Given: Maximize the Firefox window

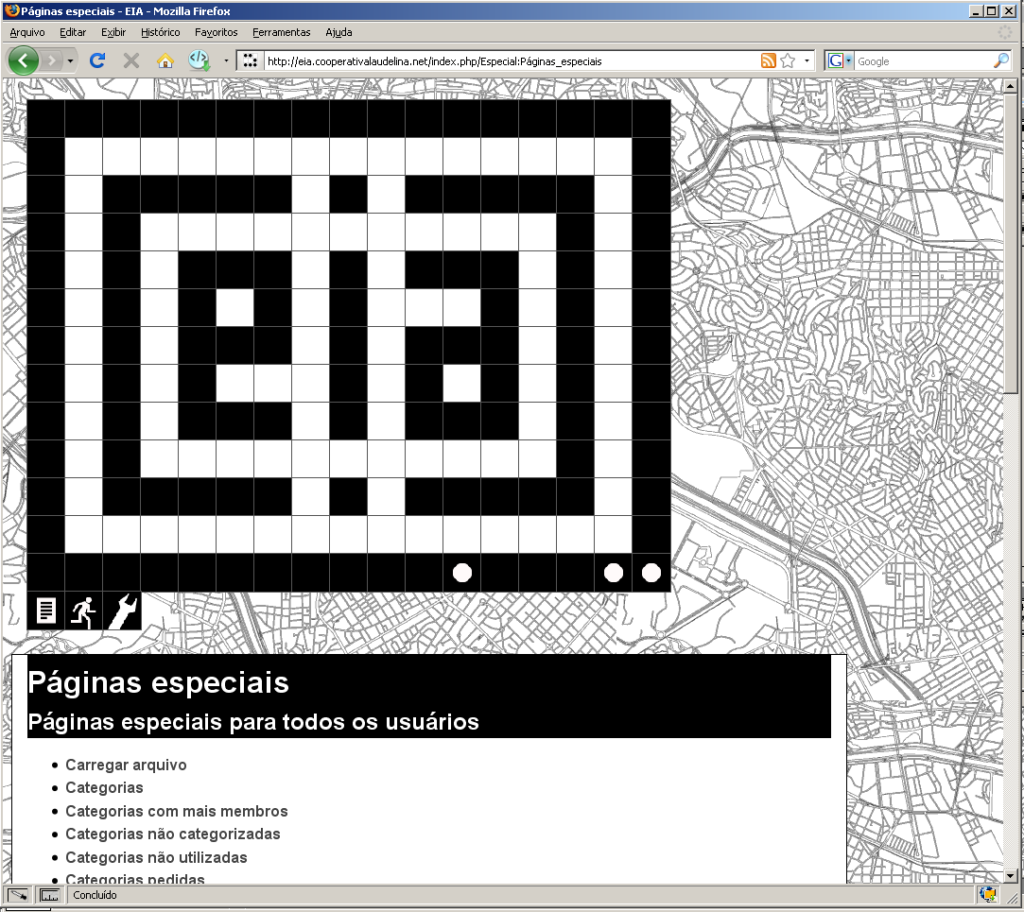Looking at the screenshot, I should tap(991, 10).
